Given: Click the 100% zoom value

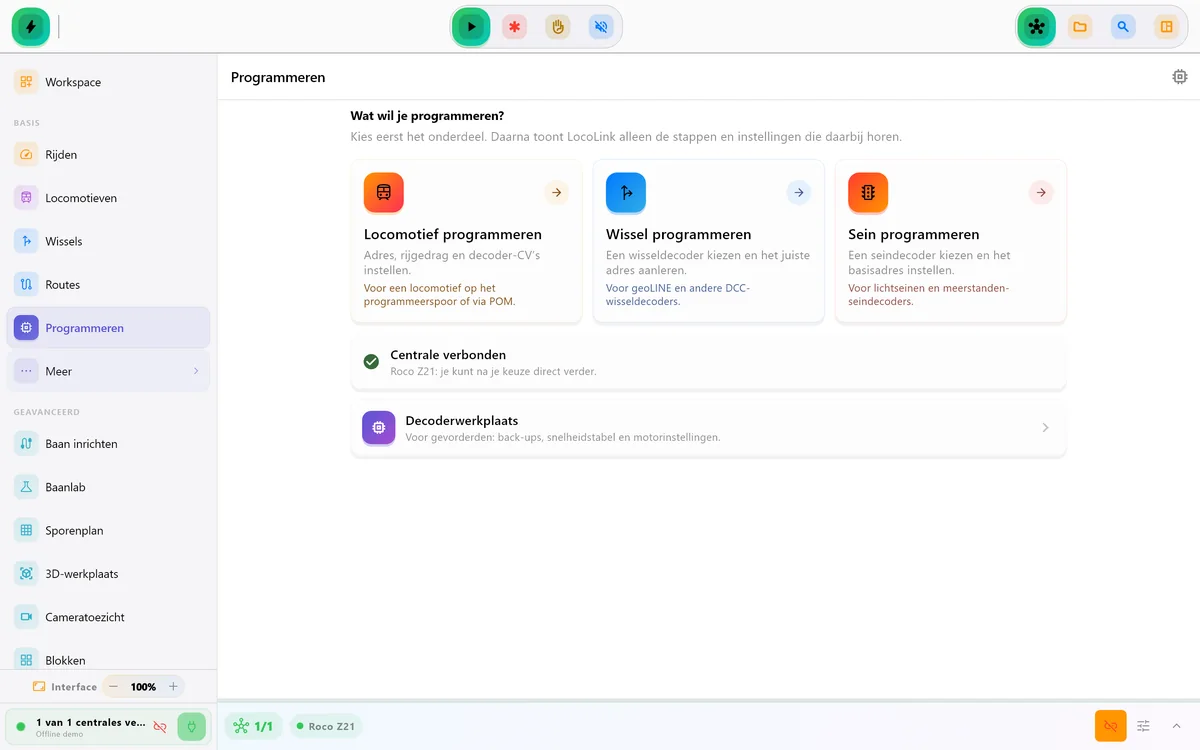Looking at the screenshot, I should click(143, 687).
